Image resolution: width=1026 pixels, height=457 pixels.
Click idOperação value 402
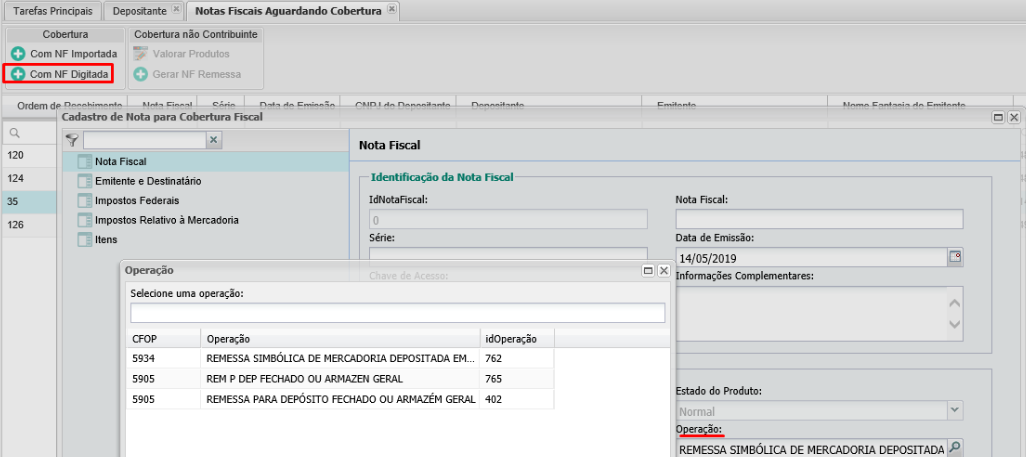493,399
